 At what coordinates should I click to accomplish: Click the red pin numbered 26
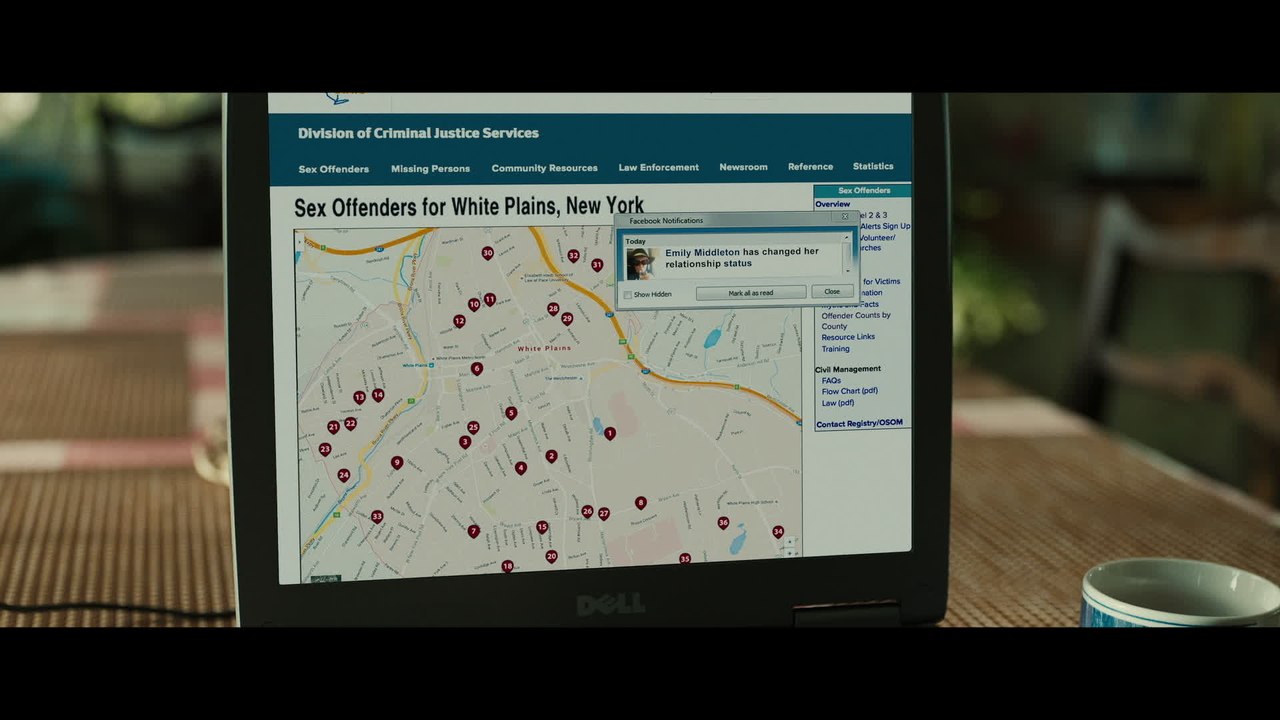[x=587, y=511]
